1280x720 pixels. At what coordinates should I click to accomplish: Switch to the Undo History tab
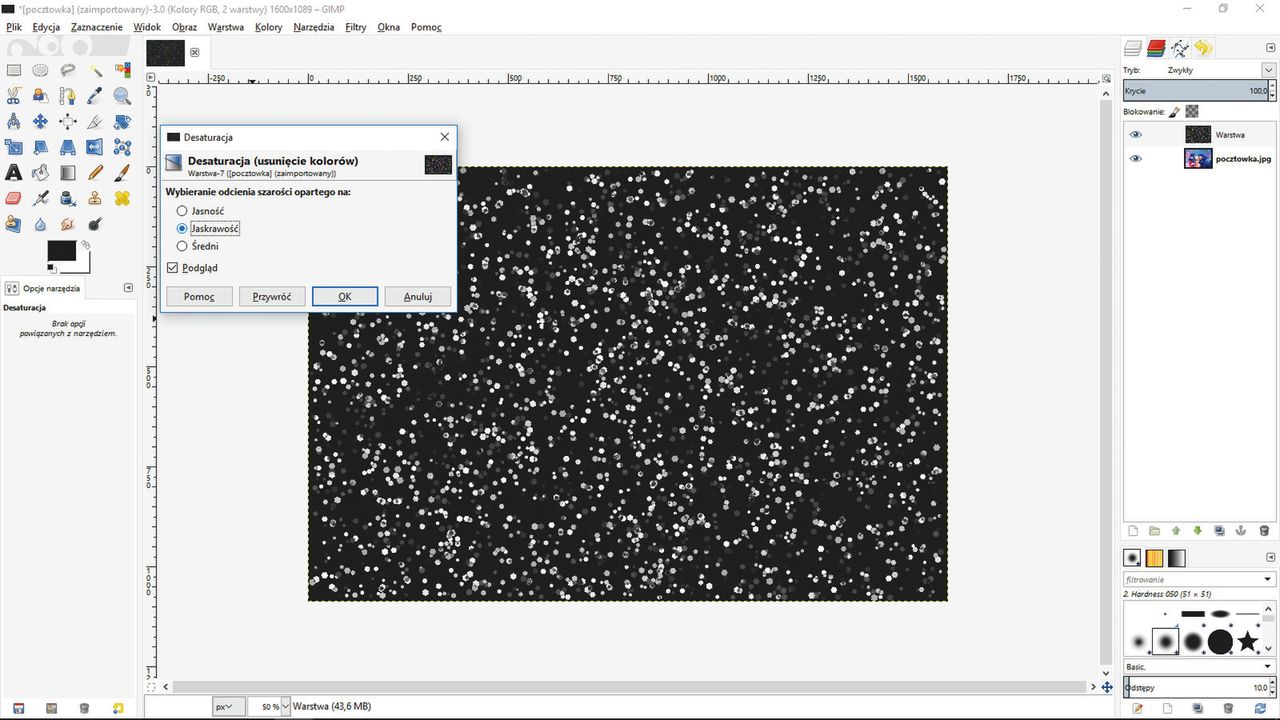point(1202,48)
